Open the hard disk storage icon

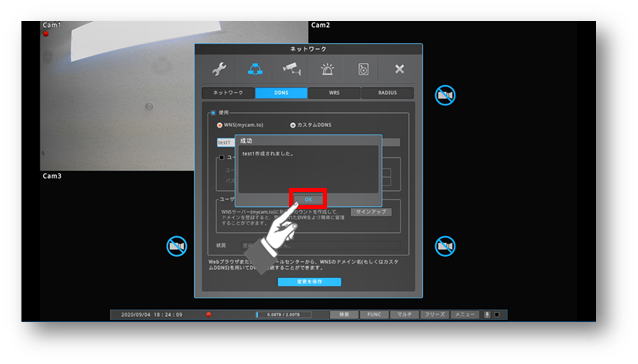click(363, 69)
